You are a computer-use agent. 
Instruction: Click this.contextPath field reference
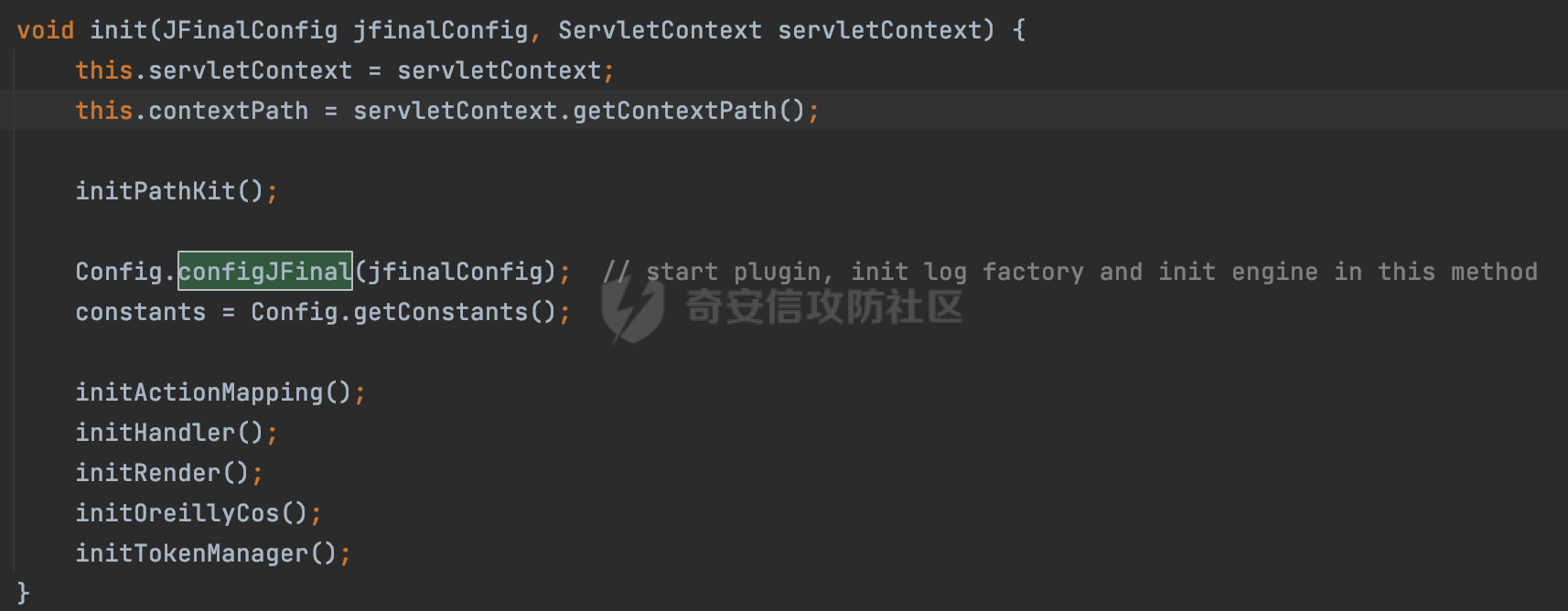click(x=191, y=111)
